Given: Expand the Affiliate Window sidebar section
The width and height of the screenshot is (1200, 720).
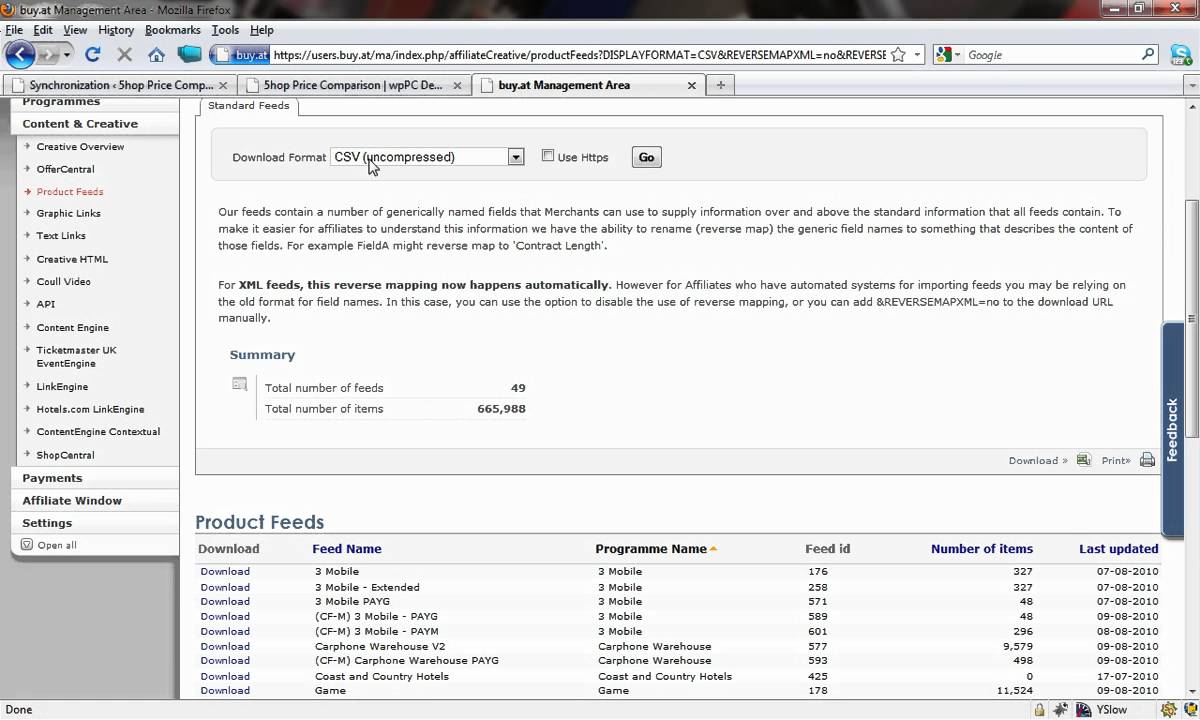Looking at the screenshot, I should [x=72, y=500].
